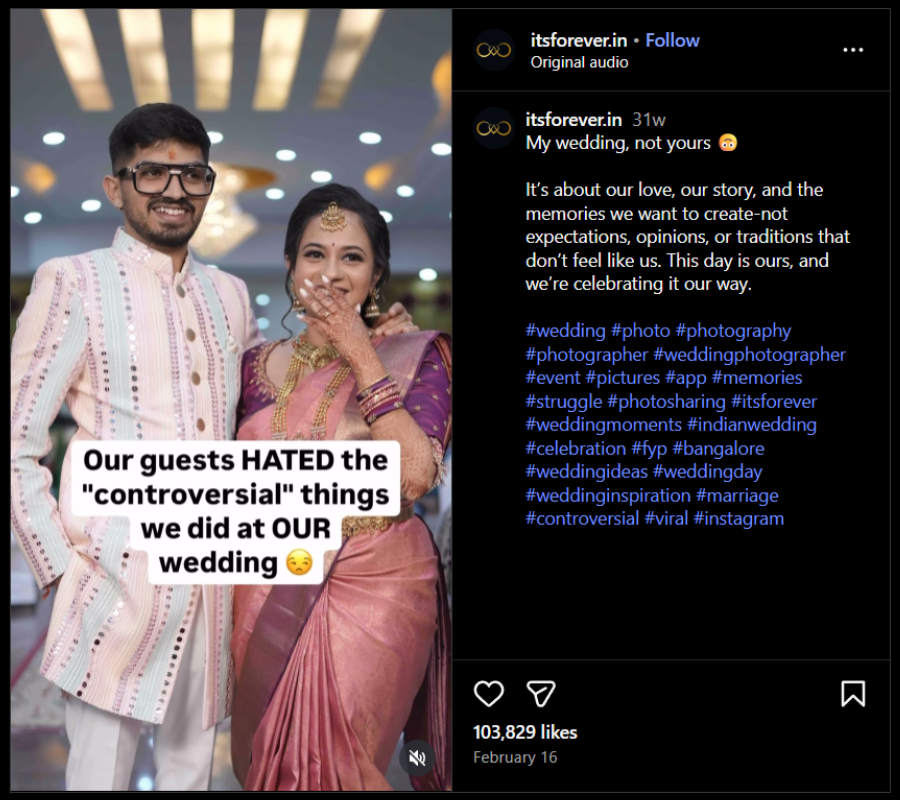Unmute the video using the speaker icon
The image size is (900, 800).
coord(418,758)
